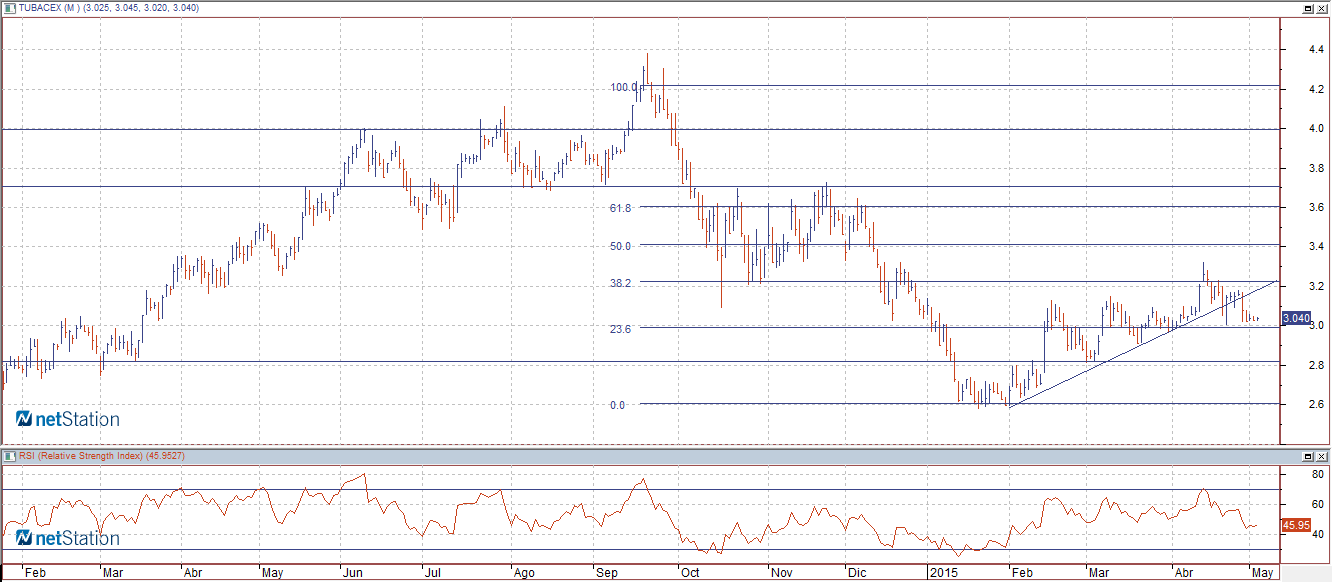Click the Ago label on time axis
Screen dimensions: 1332x582
point(524,574)
